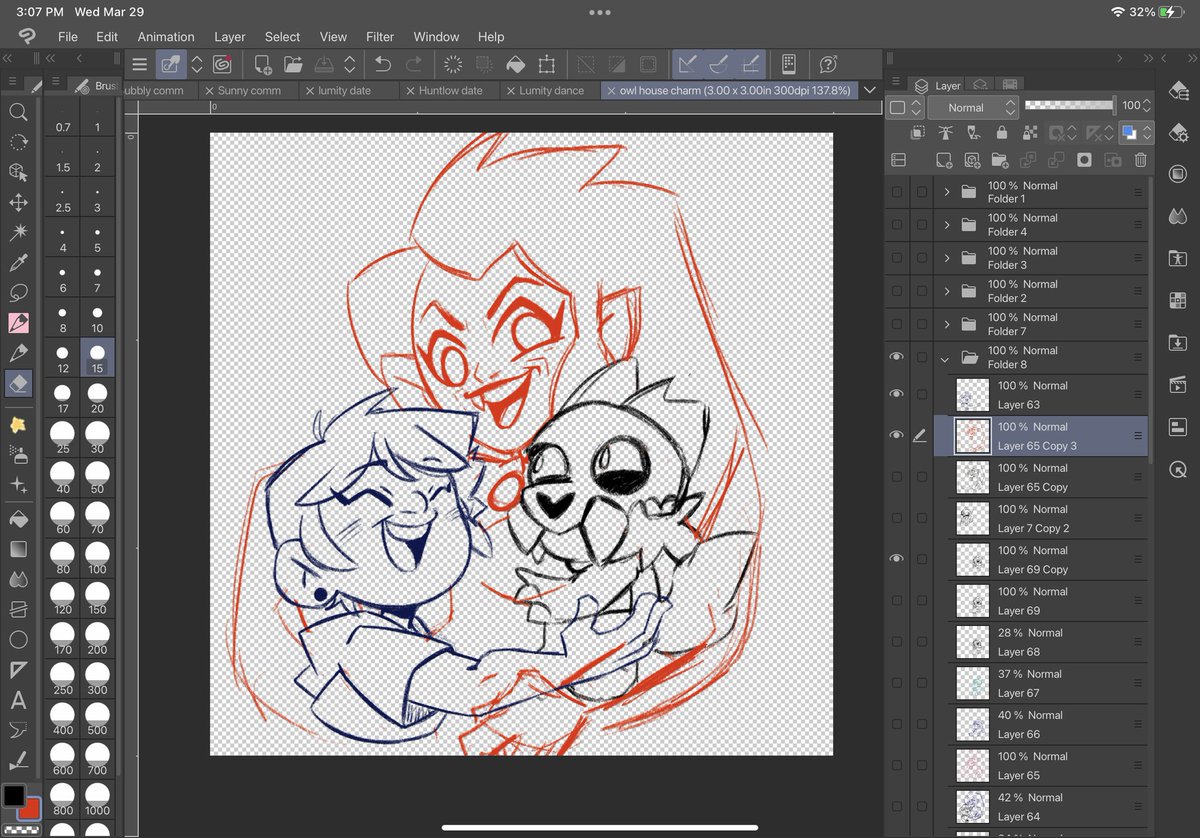Click Create layer mask icon
This screenshot has width=1200, height=838.
1084,160
